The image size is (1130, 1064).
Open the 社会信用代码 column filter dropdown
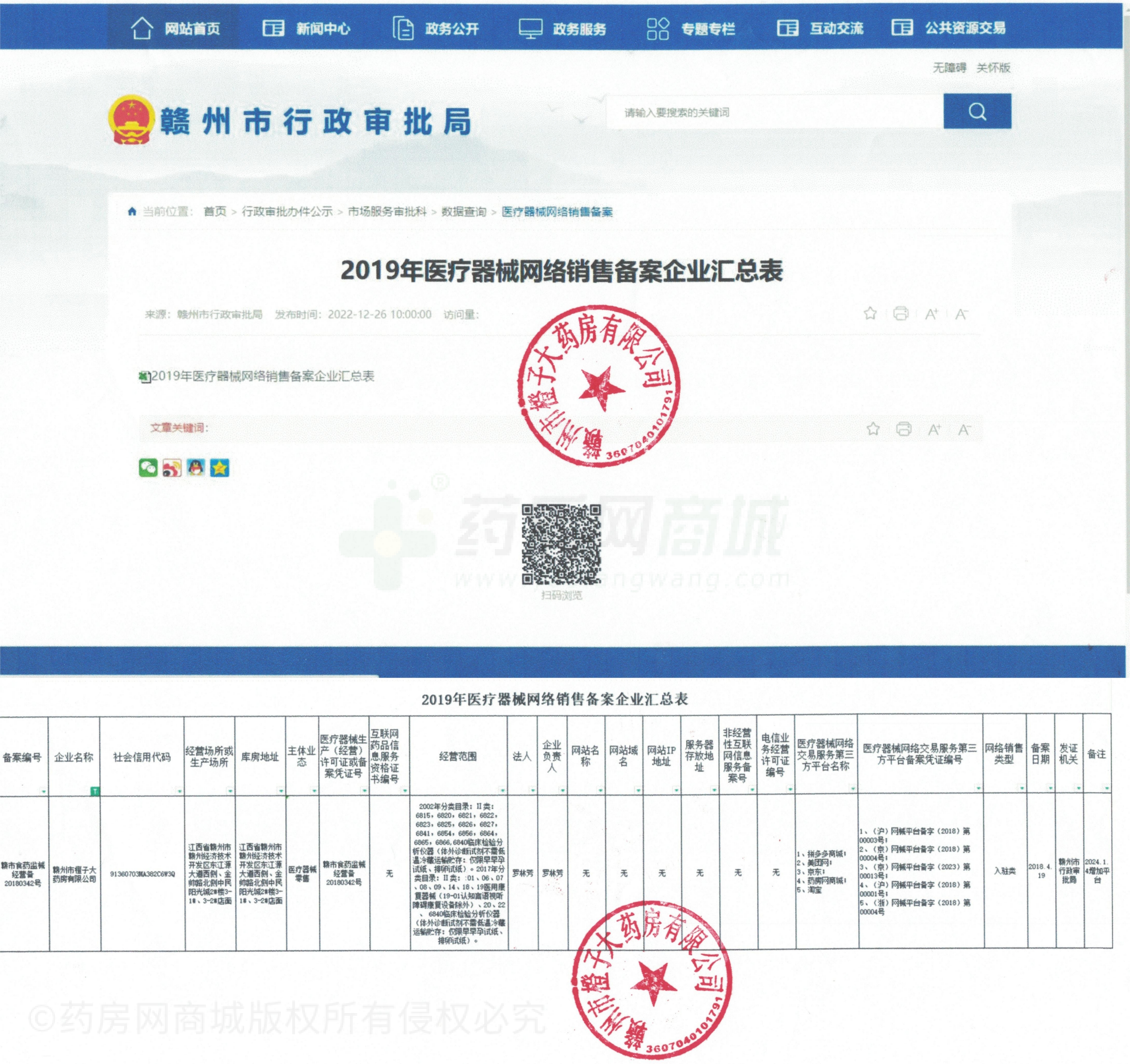point(179,791)
